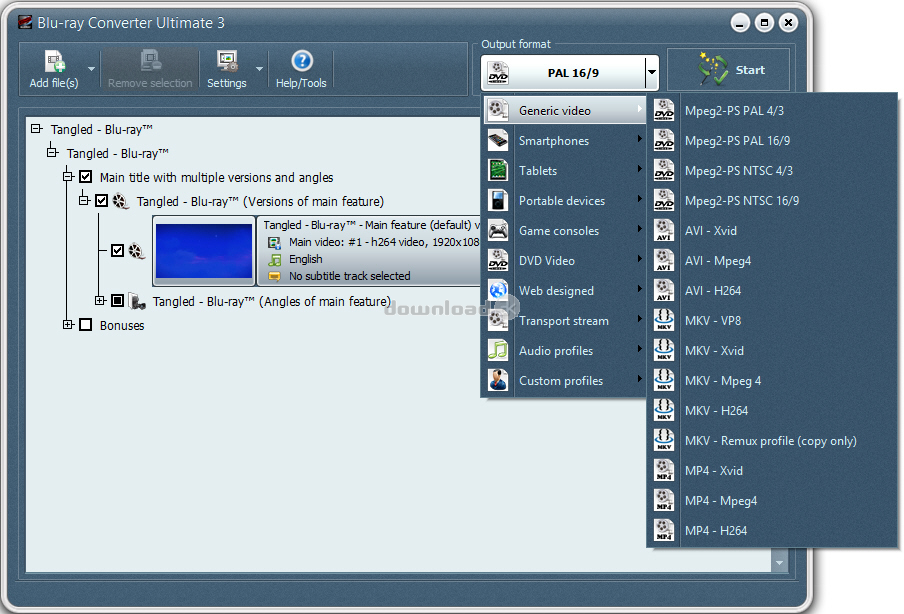Click the Tangled blue video thumbnail

(x=205, y=251)
